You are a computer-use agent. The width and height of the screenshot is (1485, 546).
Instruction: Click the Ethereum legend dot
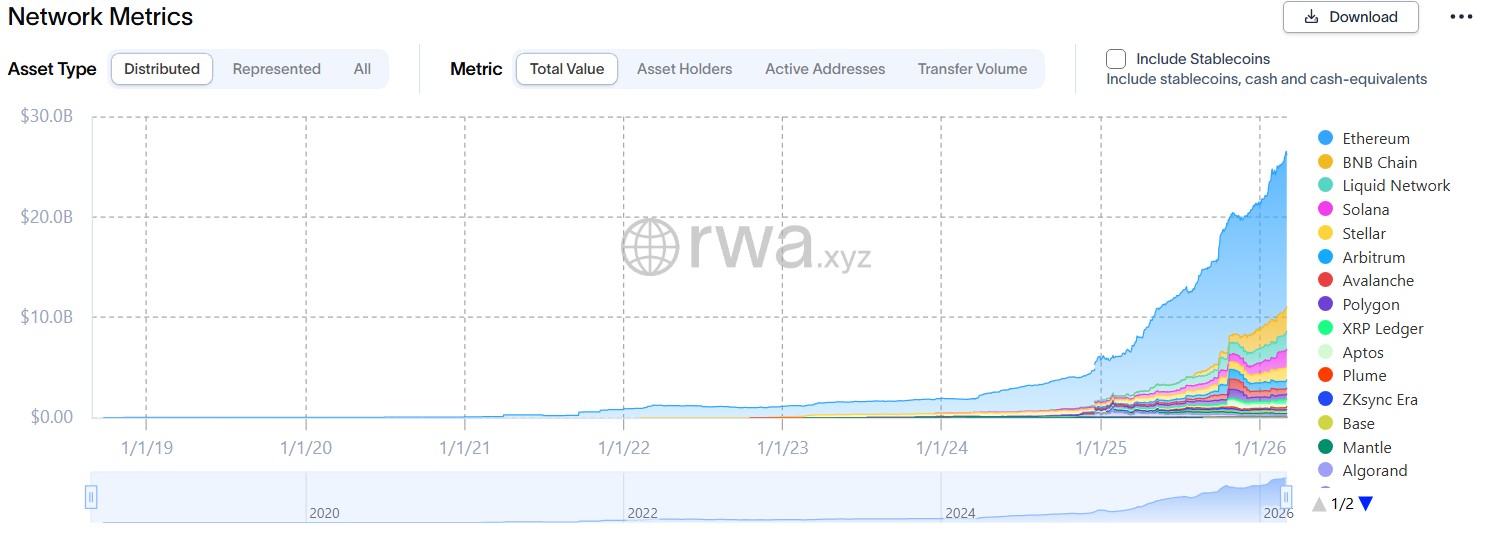point(1325,138)
